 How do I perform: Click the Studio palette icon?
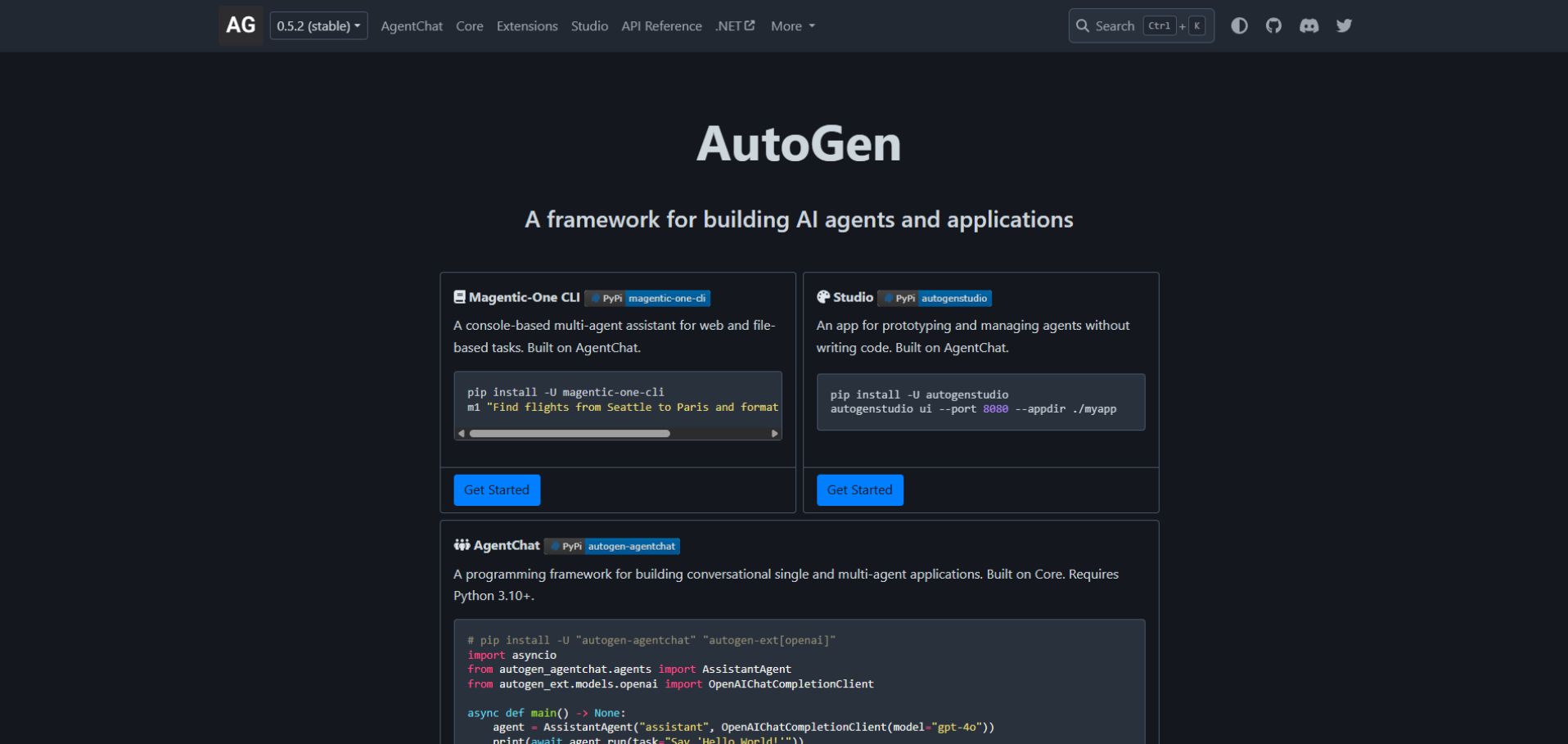click(x=822, y=296)
